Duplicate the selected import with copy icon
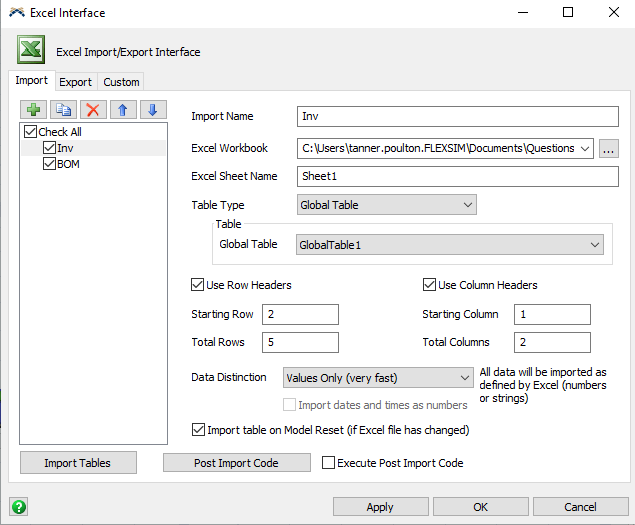The image size is (635, 525). pyautogui.click(x=65, y=110)
